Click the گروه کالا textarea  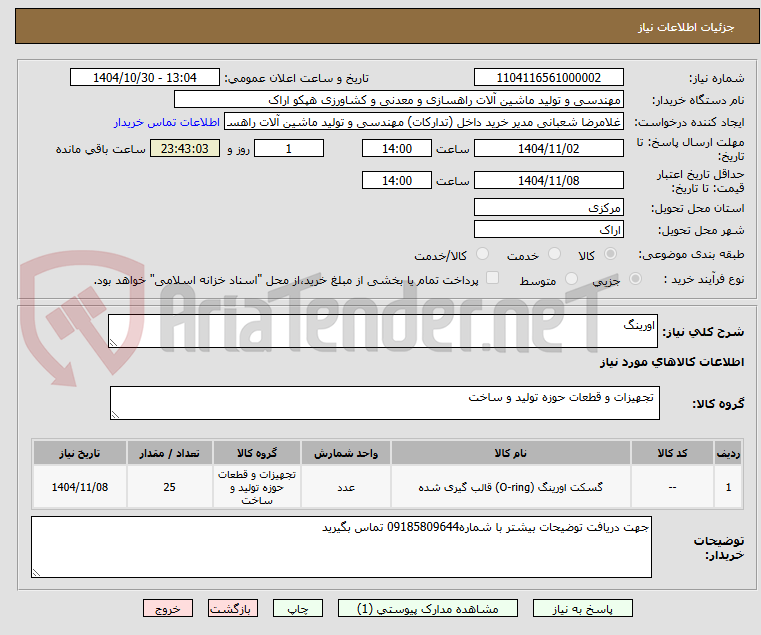coord(385,403)
